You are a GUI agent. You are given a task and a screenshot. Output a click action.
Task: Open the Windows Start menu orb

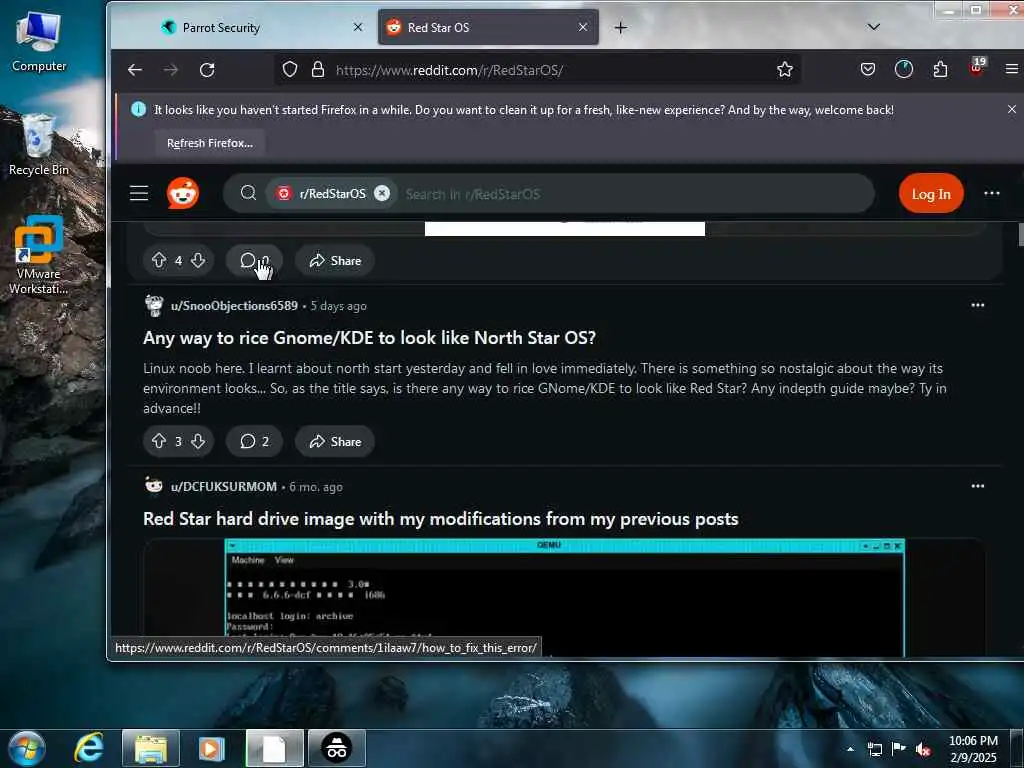27,748
